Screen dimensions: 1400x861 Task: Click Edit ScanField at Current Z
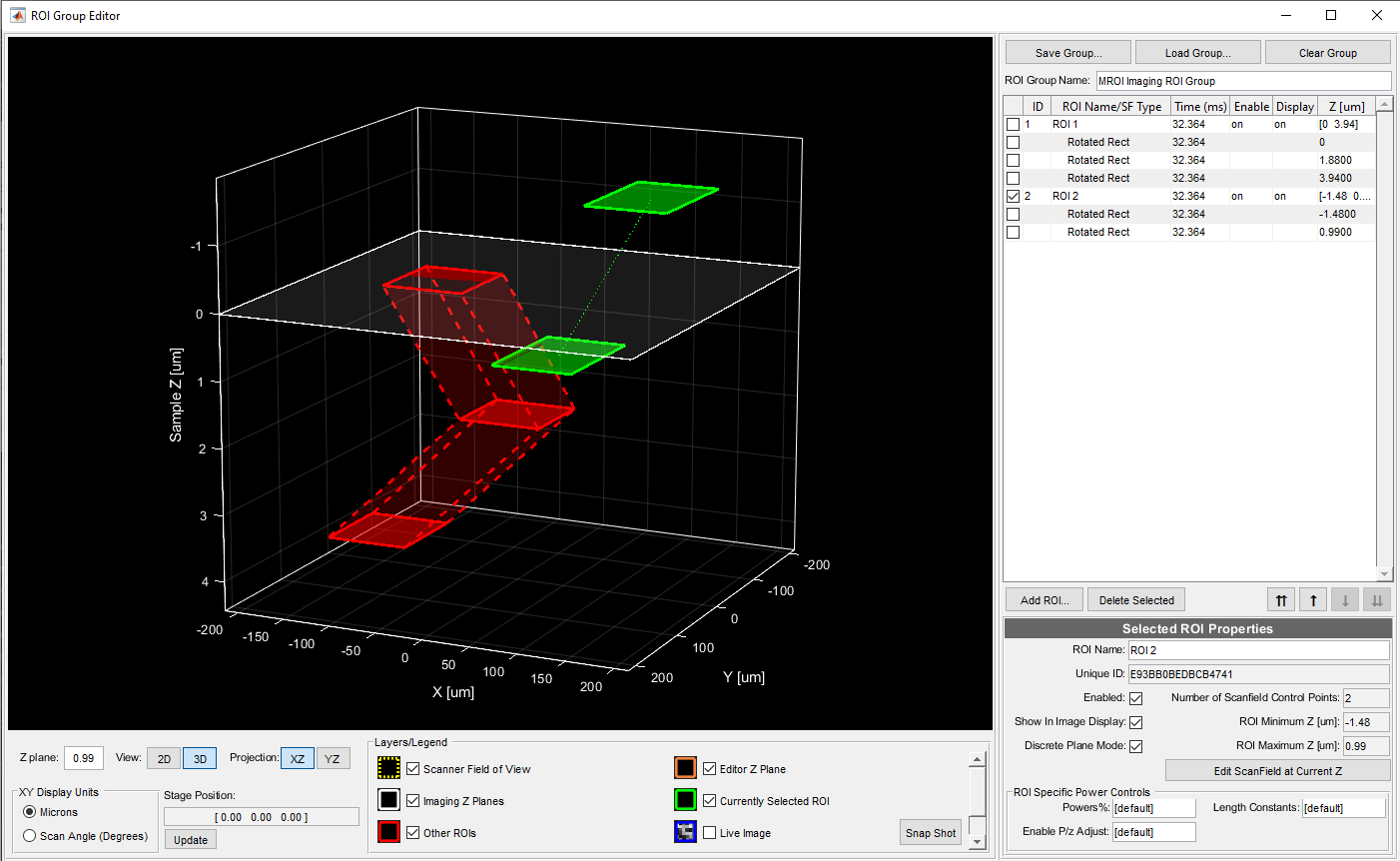(1276, 769)
